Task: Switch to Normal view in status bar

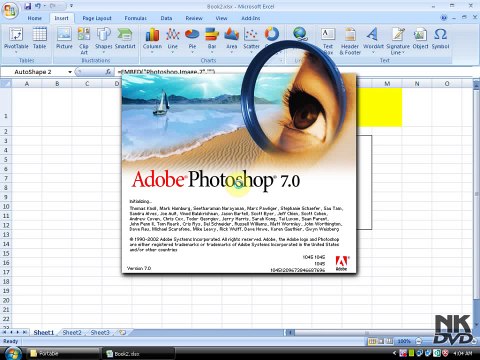Action: point(372,341)
